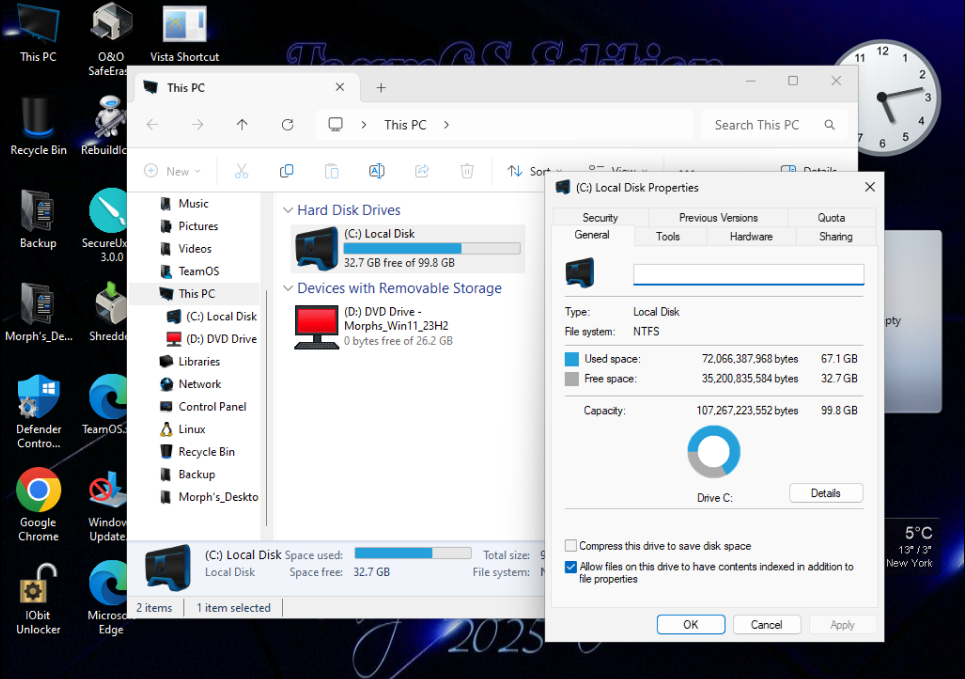
Task: Click the drive label text field
Action: [748, 275]
